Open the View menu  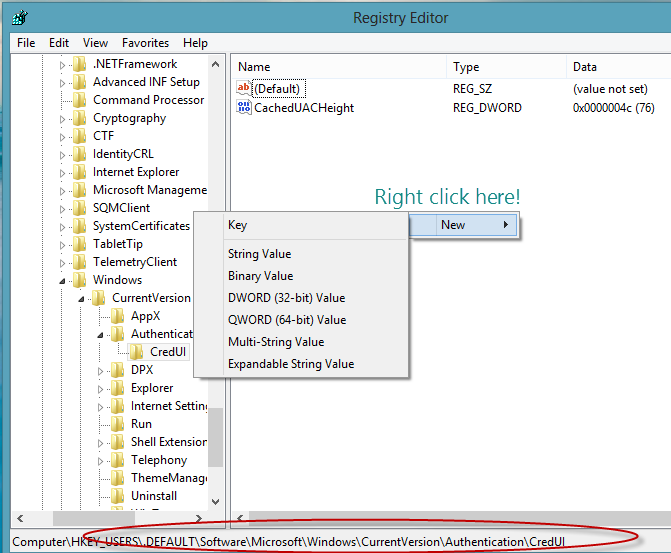click(x=95, y=43)
